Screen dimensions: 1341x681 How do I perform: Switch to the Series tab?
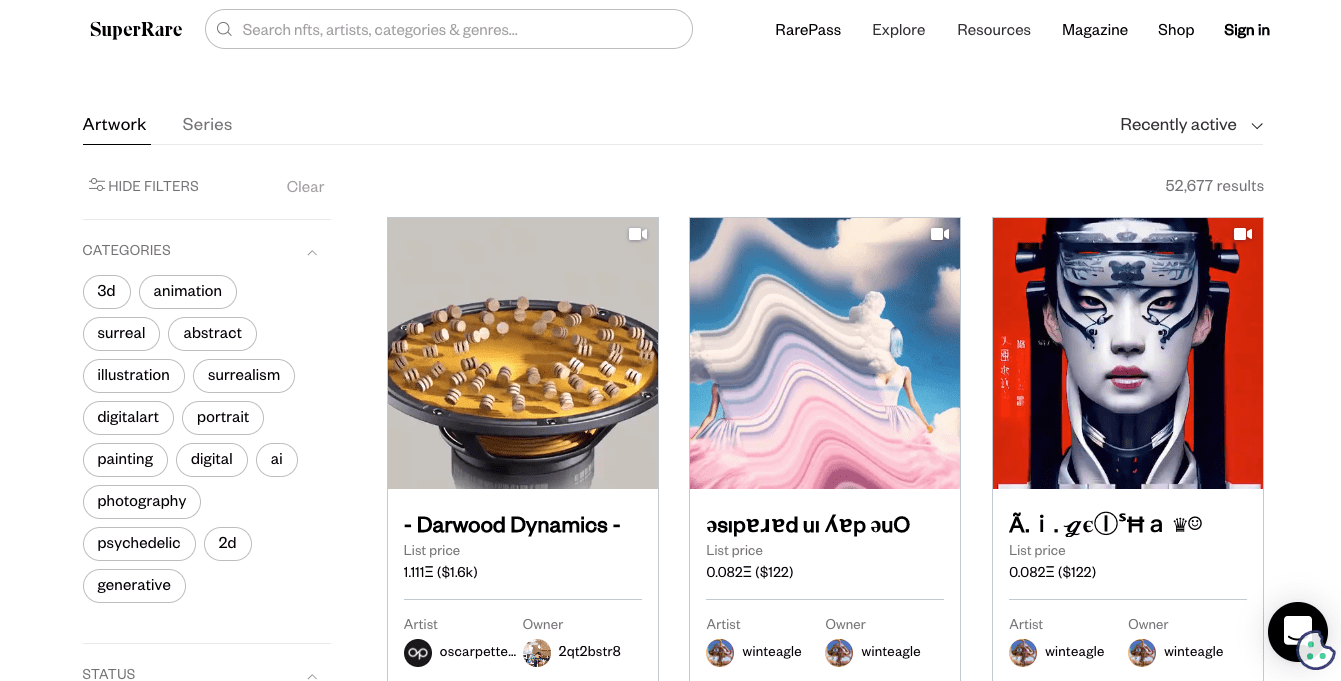[x=207, y=124]
